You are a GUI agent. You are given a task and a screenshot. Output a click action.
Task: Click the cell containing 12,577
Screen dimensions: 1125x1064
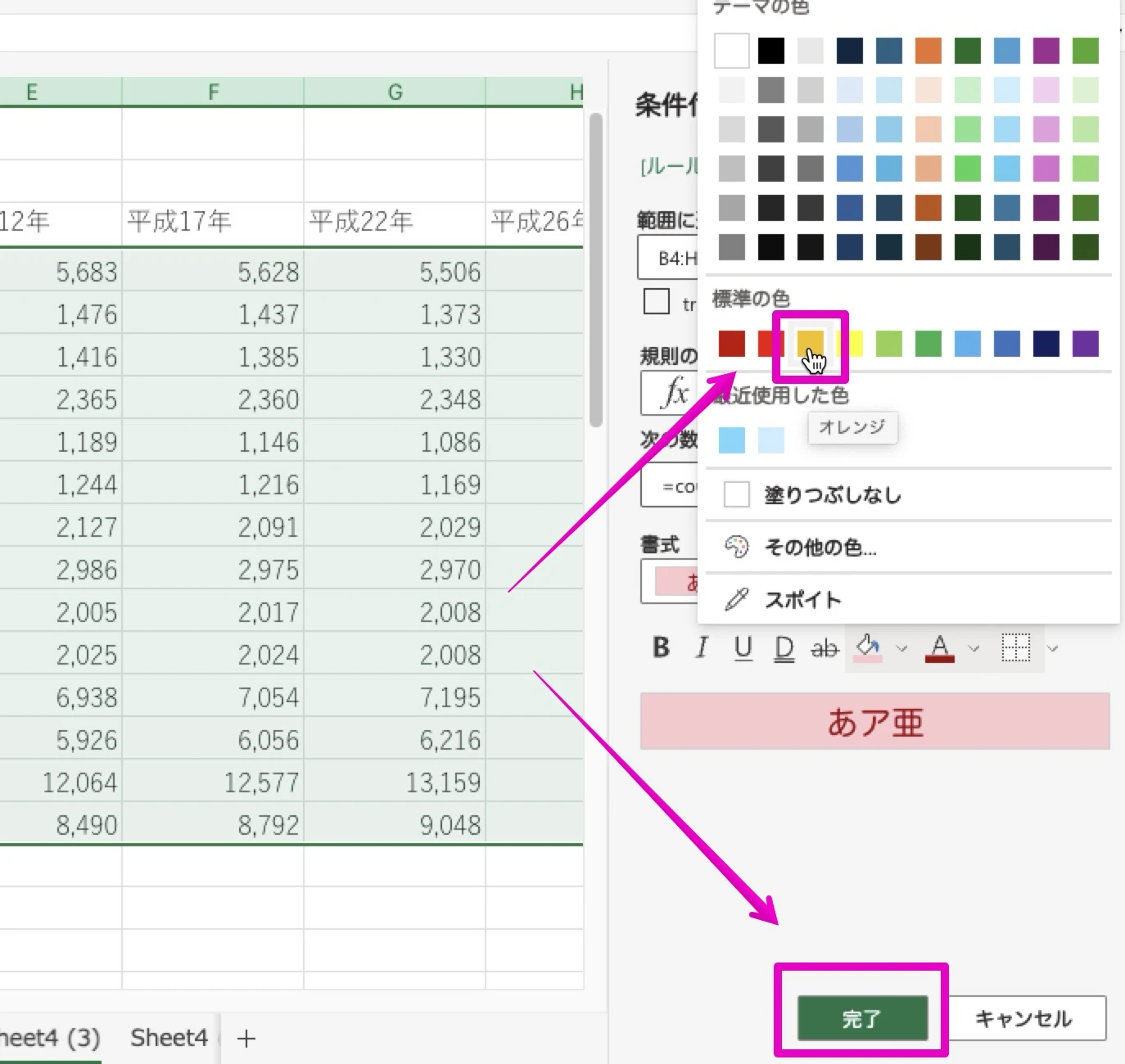(x=213, y=782)
